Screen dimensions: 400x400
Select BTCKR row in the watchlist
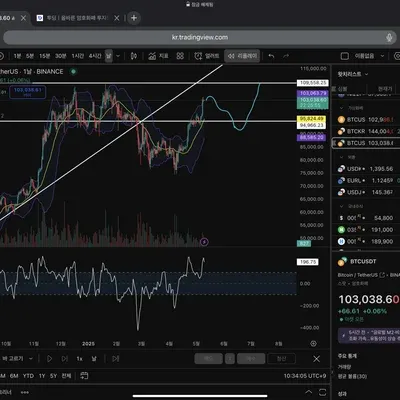367,131
